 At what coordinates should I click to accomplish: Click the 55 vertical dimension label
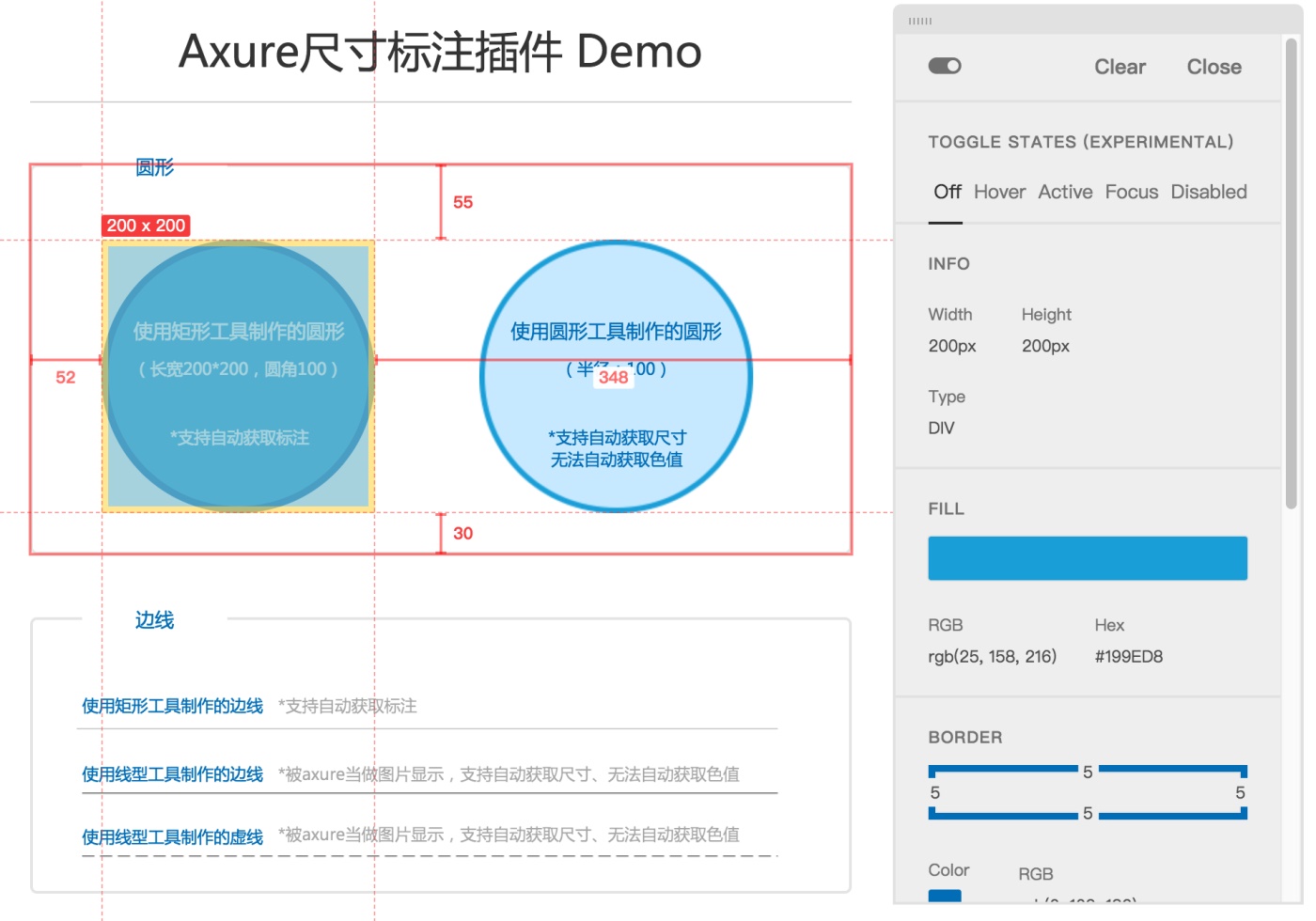coord(462,202)
